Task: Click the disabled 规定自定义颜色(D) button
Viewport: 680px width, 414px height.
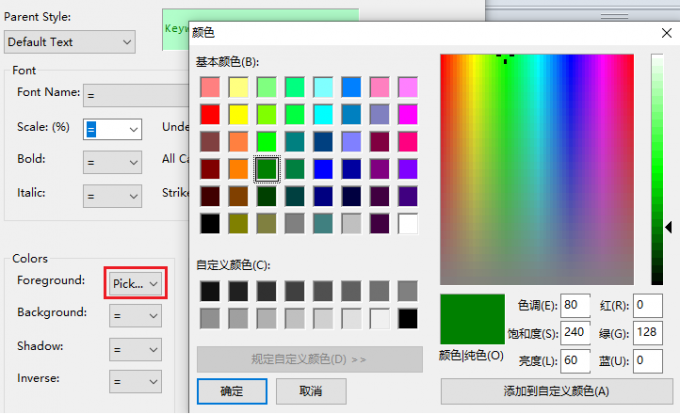Action: point(310,359)
